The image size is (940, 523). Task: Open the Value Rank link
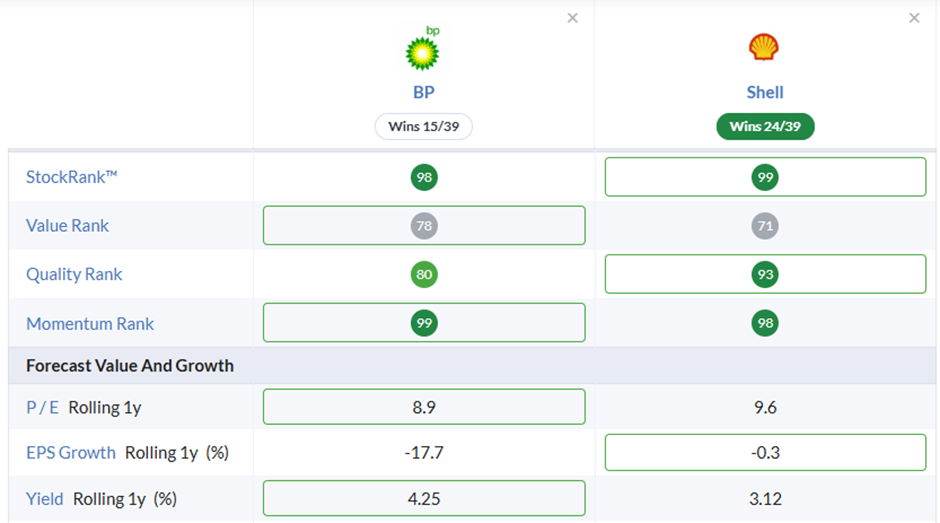tap(67, 226)
